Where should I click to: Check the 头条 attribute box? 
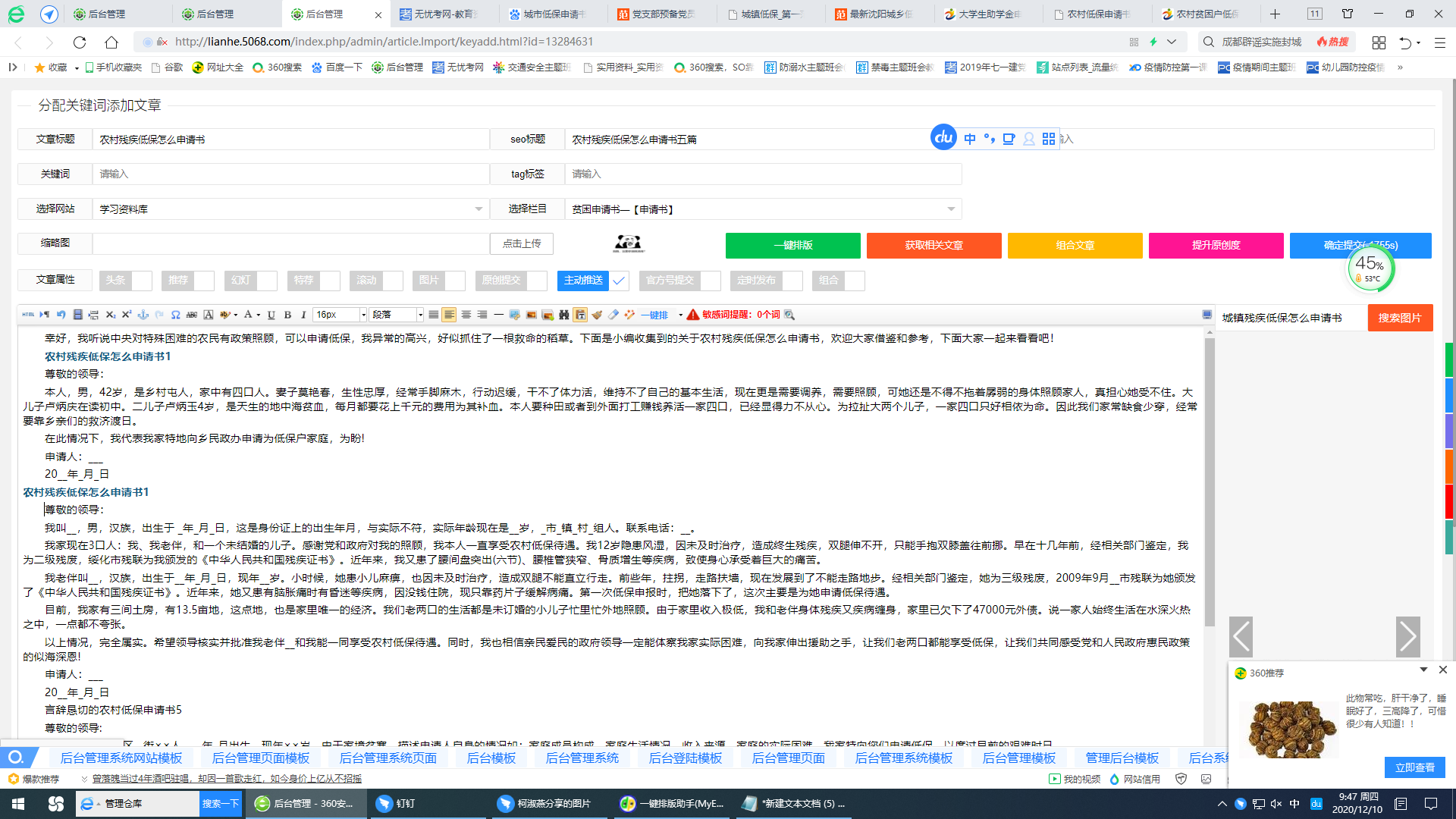pyautogui.click(x=142, y=281)
